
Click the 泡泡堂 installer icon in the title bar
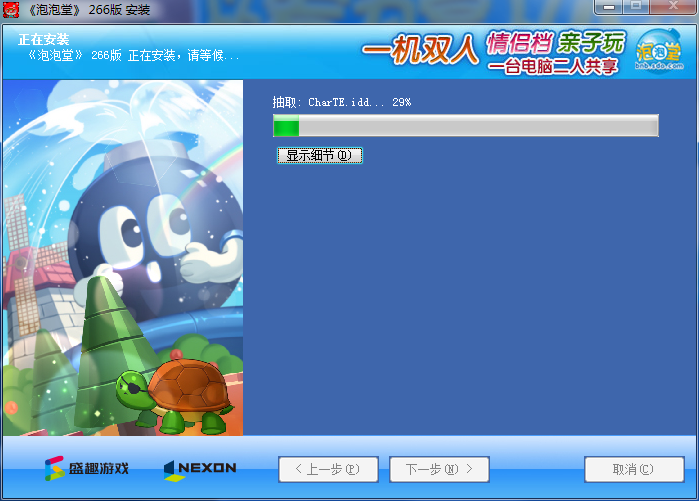click(11, 9)
